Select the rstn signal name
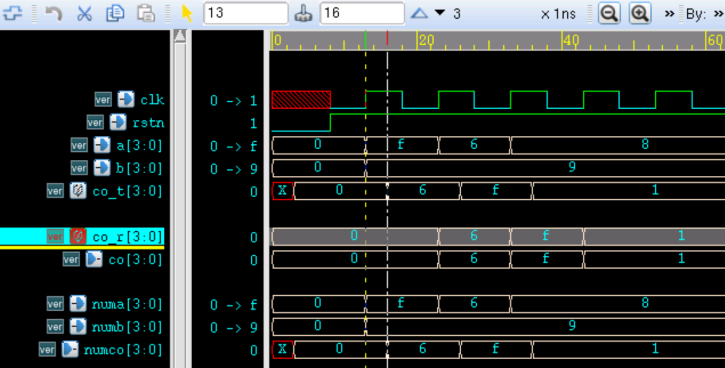725x368 pixels. 148,123
